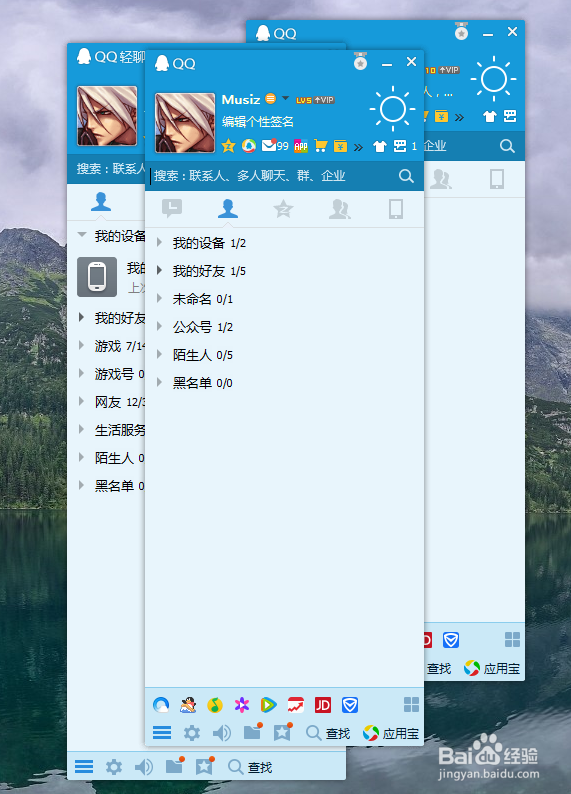Open QQ Music yellow note icon
This screenshot has height=794, width=571.
pos(215,704)
